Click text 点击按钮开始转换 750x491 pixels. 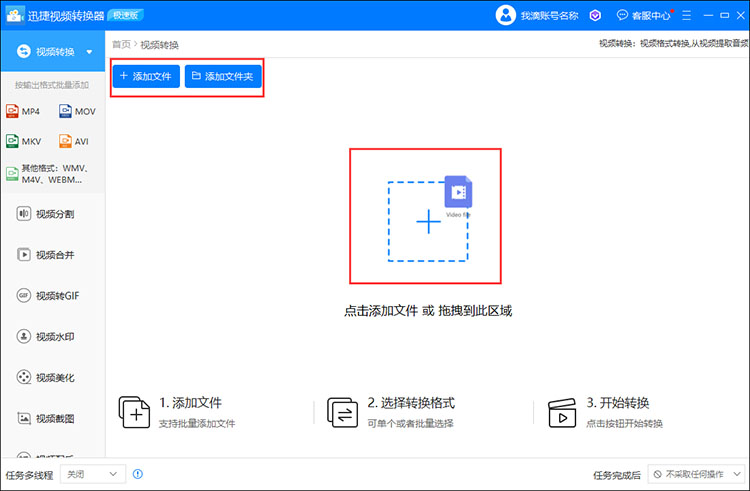624,424
